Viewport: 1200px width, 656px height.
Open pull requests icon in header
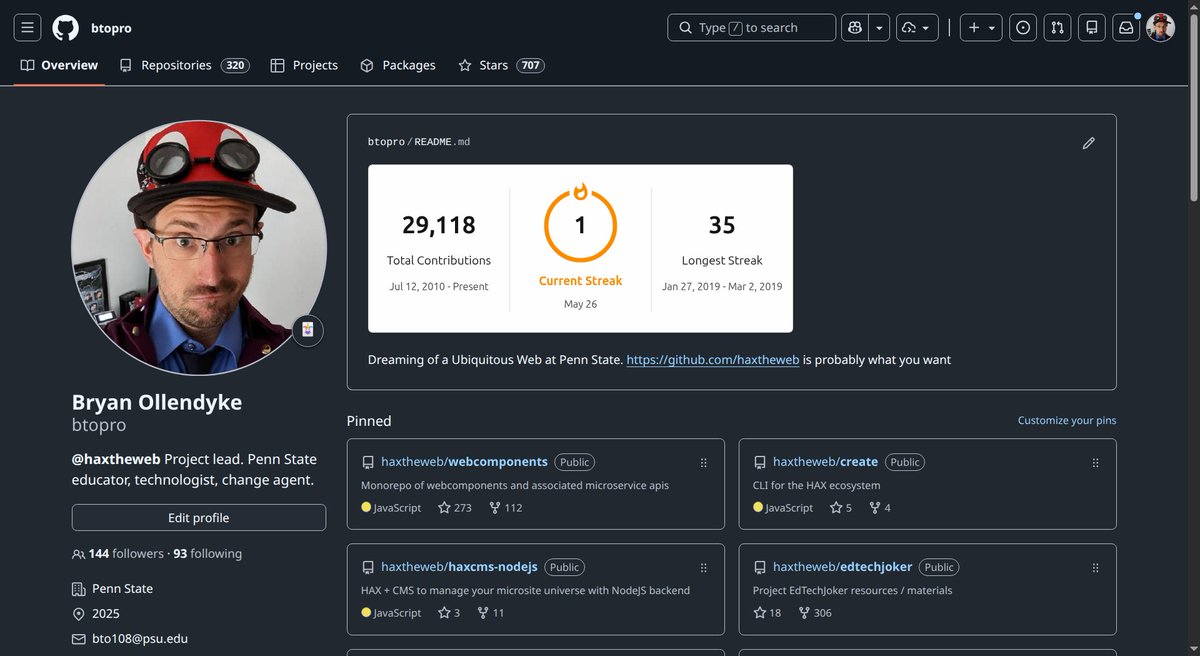[x=1058, y=28]
